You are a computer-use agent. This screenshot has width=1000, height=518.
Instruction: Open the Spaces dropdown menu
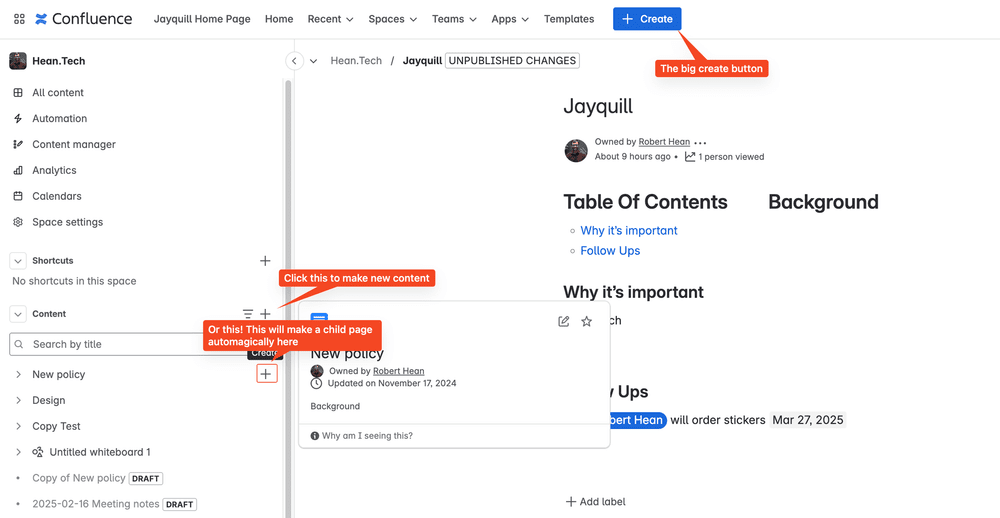(x=393, y=19)
